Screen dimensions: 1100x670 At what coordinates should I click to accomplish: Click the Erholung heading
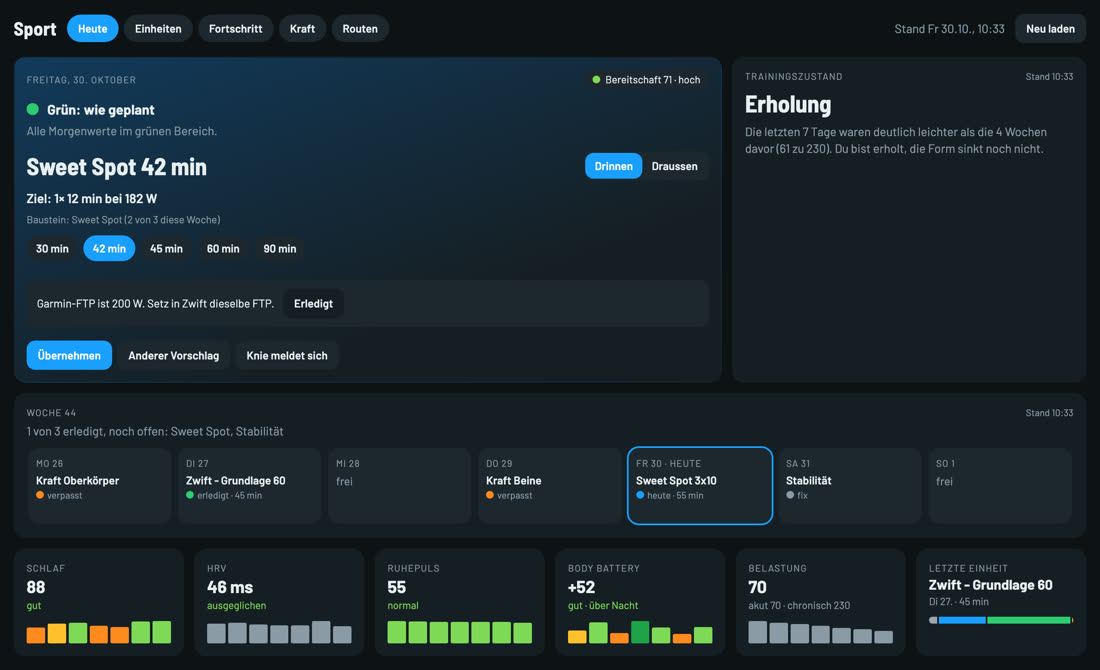(788, 105)
